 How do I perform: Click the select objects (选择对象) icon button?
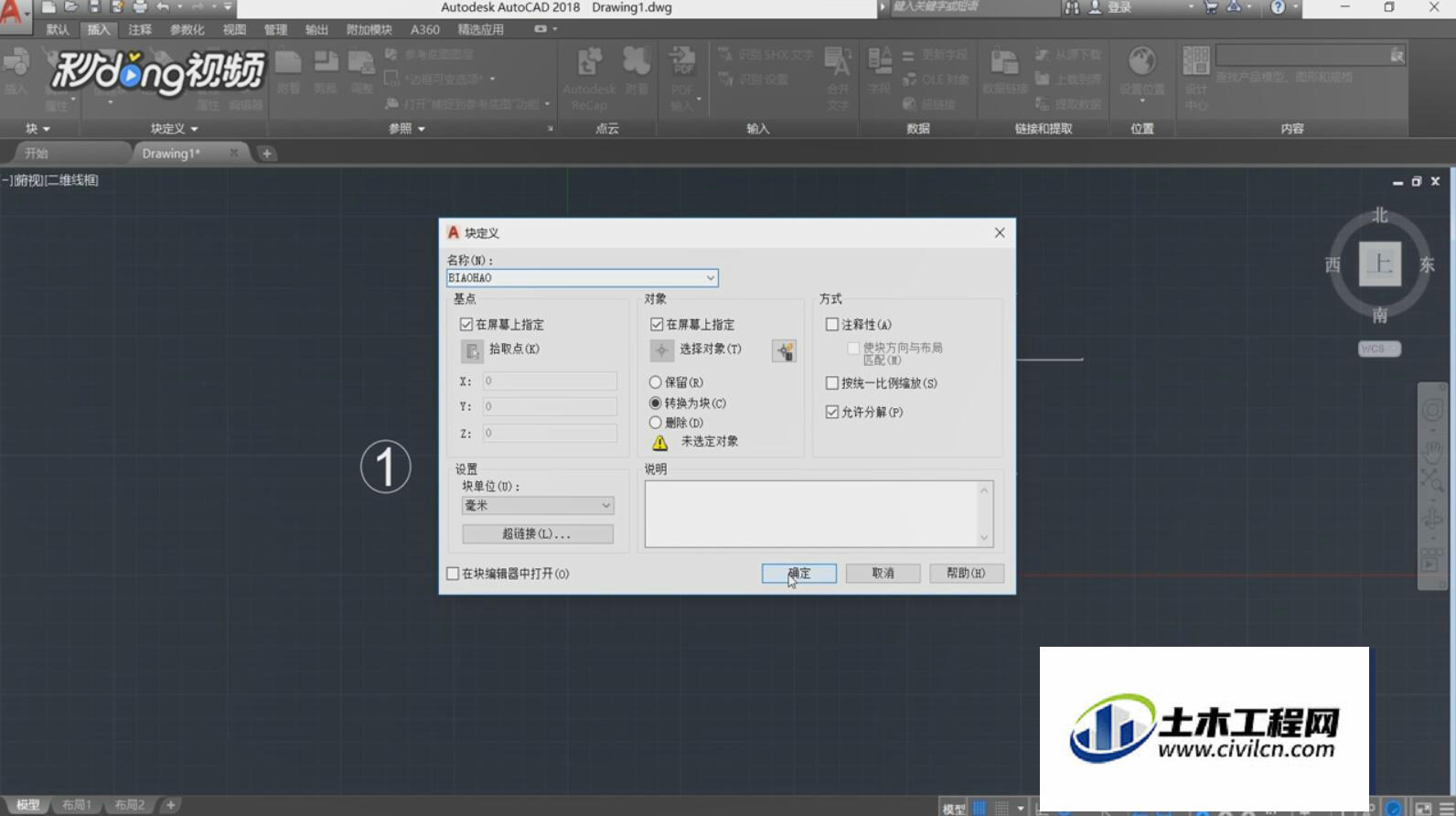click(661, 350)
